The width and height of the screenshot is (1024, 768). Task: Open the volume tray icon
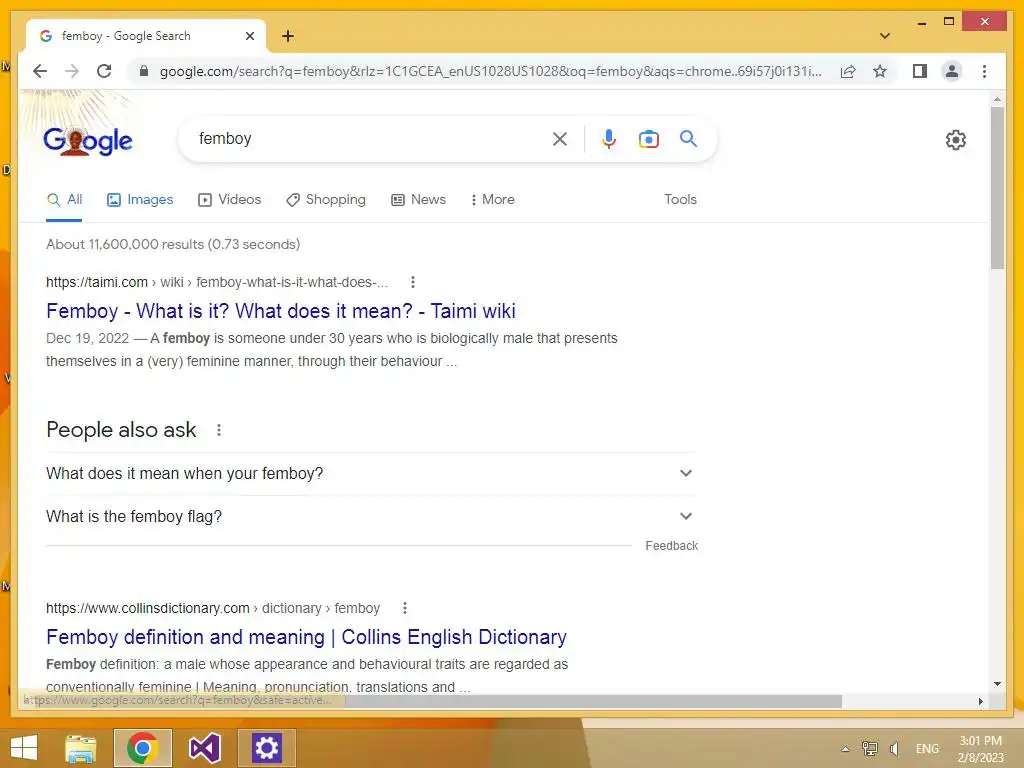[895, 748]
